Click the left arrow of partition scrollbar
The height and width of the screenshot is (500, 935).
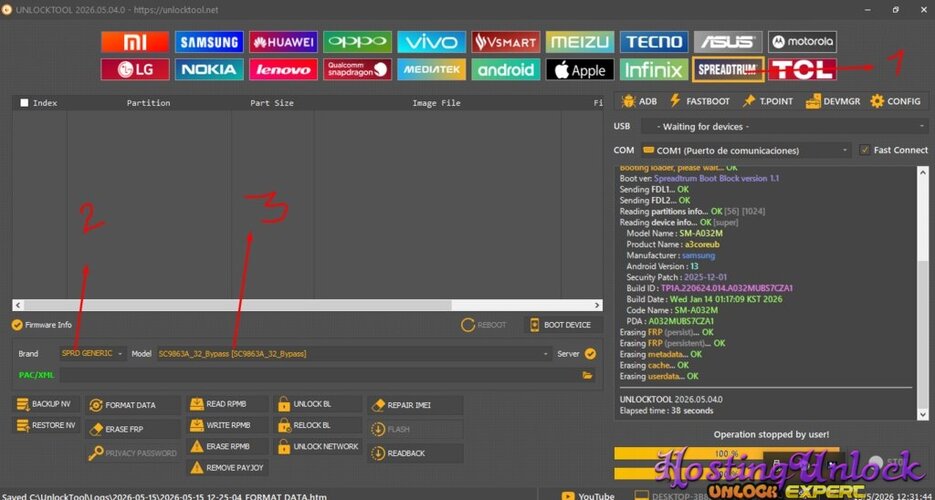tap(18, 305)
